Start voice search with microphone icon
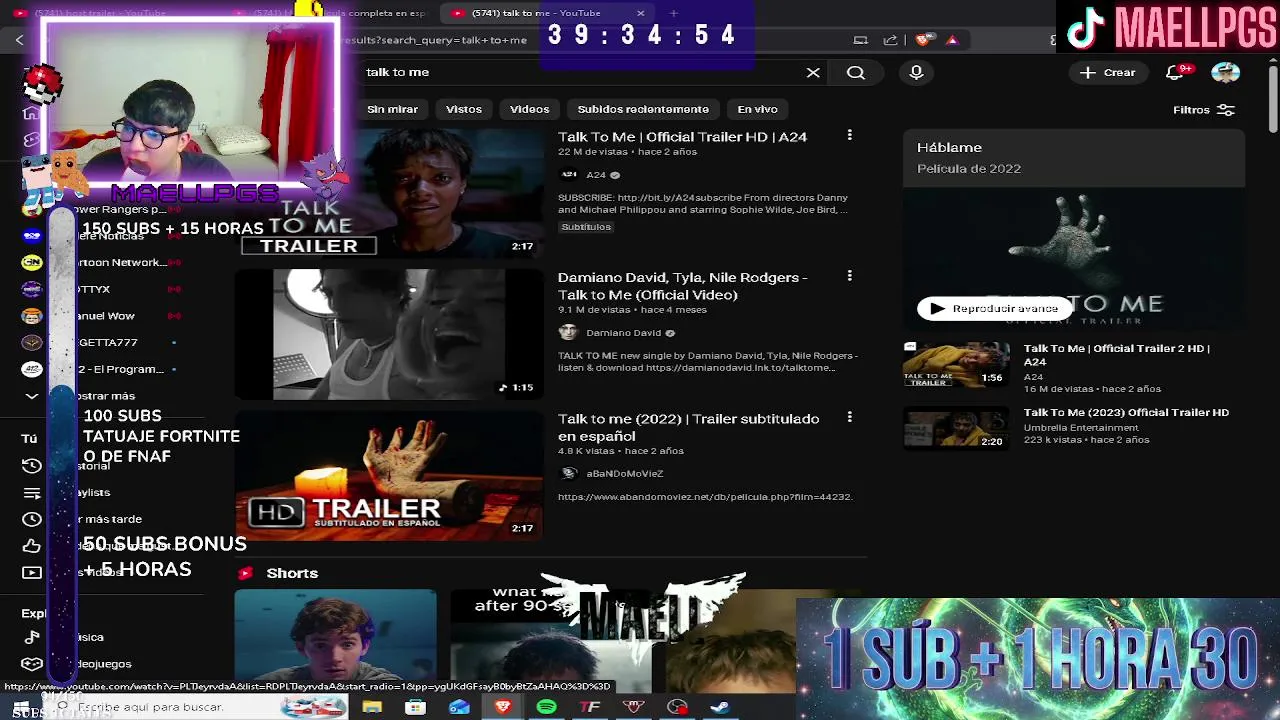 (916, 72)
